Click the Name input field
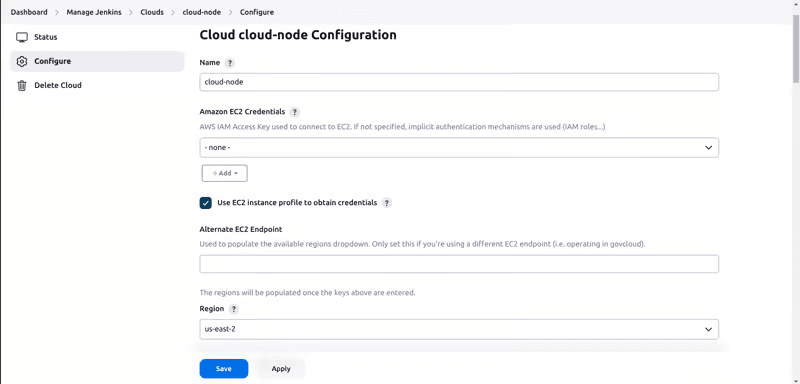This screenshot has height=384, width=800. 459,82
